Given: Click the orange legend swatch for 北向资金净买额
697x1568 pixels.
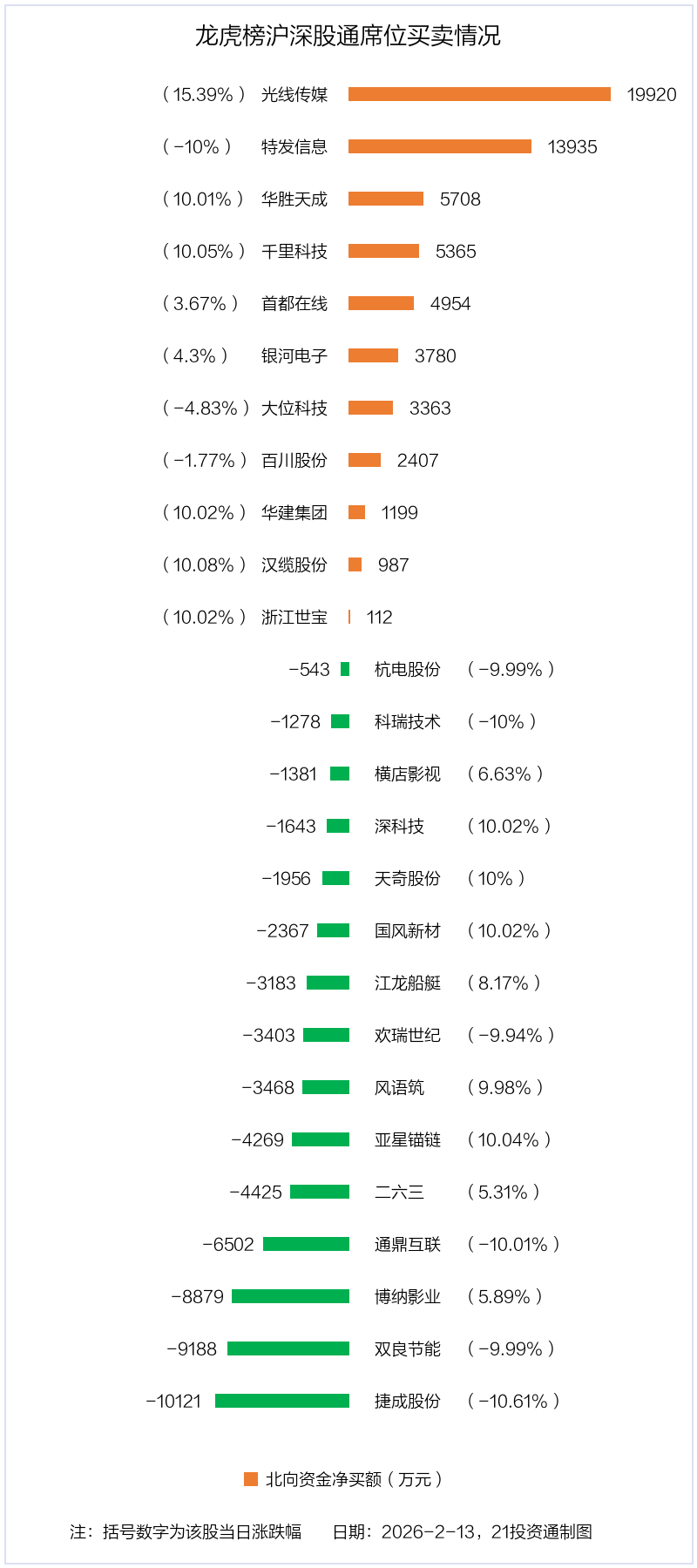Looking at the screenshot, I should click(x=251, y=1479).
